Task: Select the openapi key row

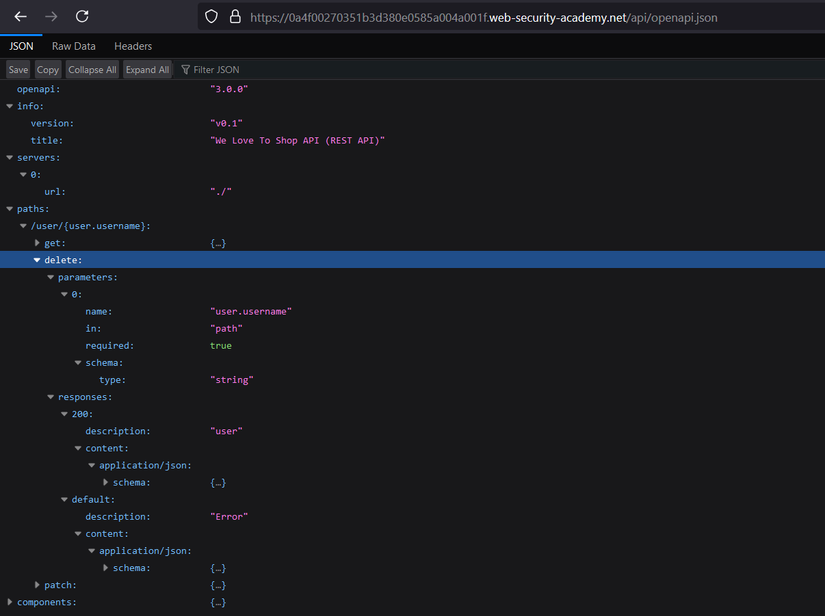Action: tap(412, 89)
